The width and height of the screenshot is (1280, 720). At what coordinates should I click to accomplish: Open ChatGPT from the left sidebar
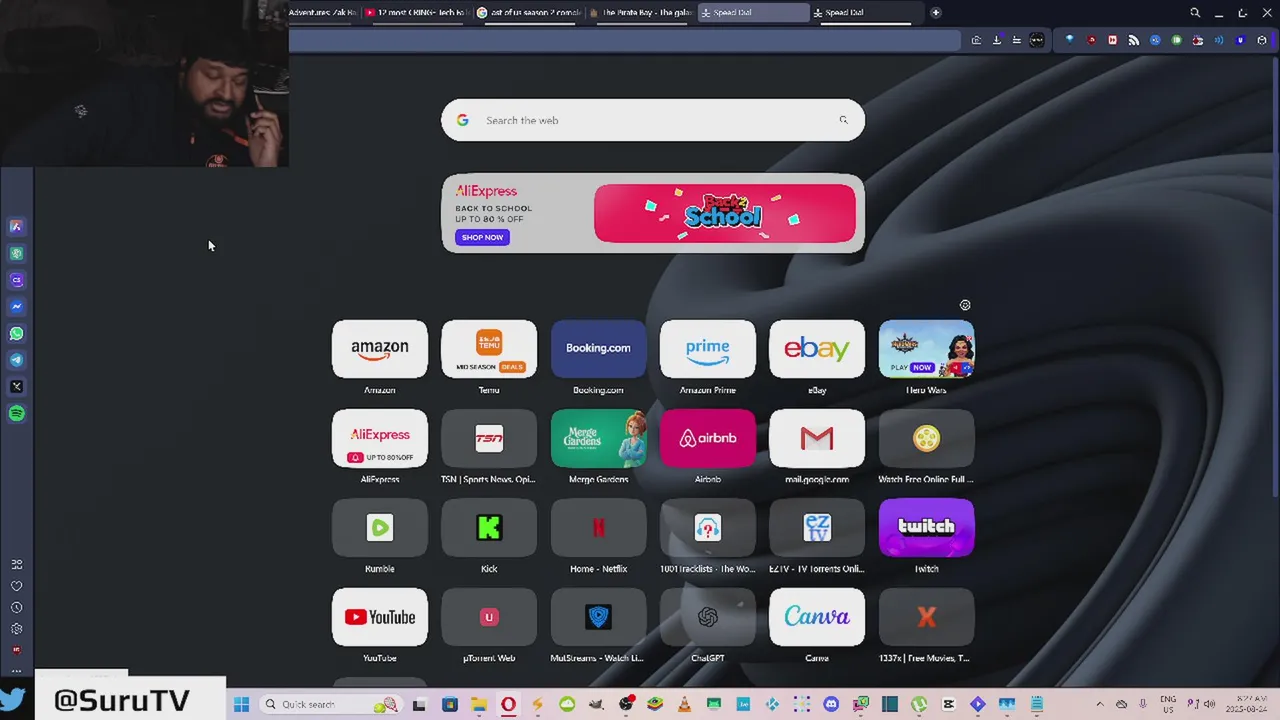[x=16, y=254]
